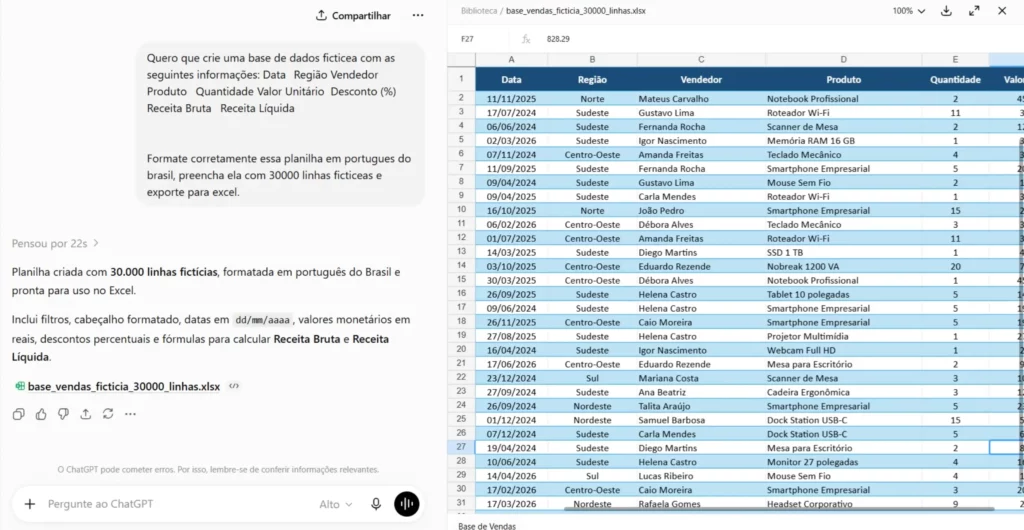Add attachment with plus icon

[29, 504]
